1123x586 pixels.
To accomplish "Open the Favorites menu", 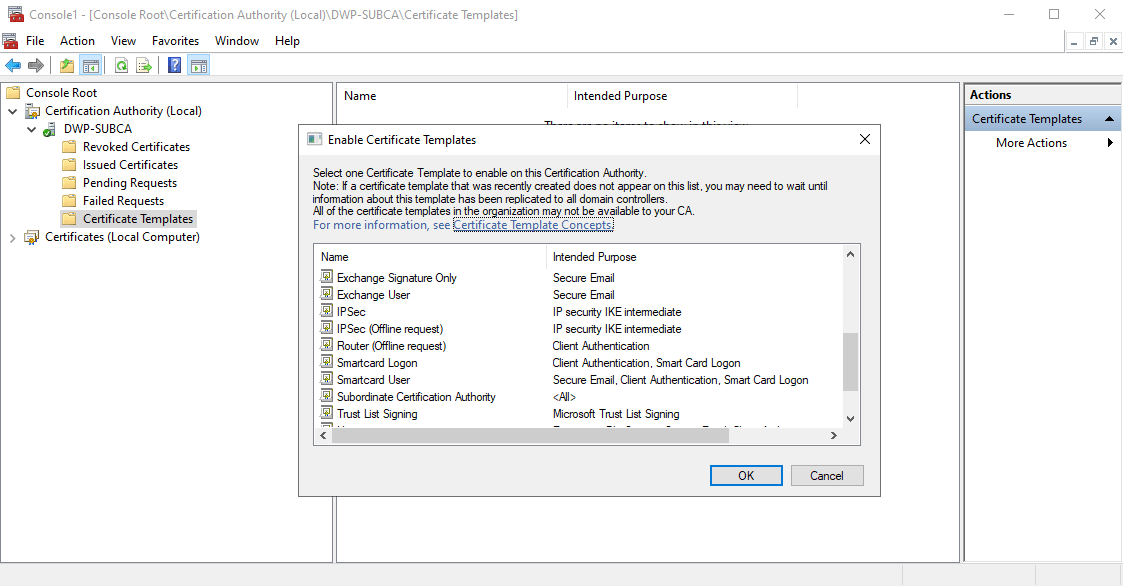I will 175,41.
